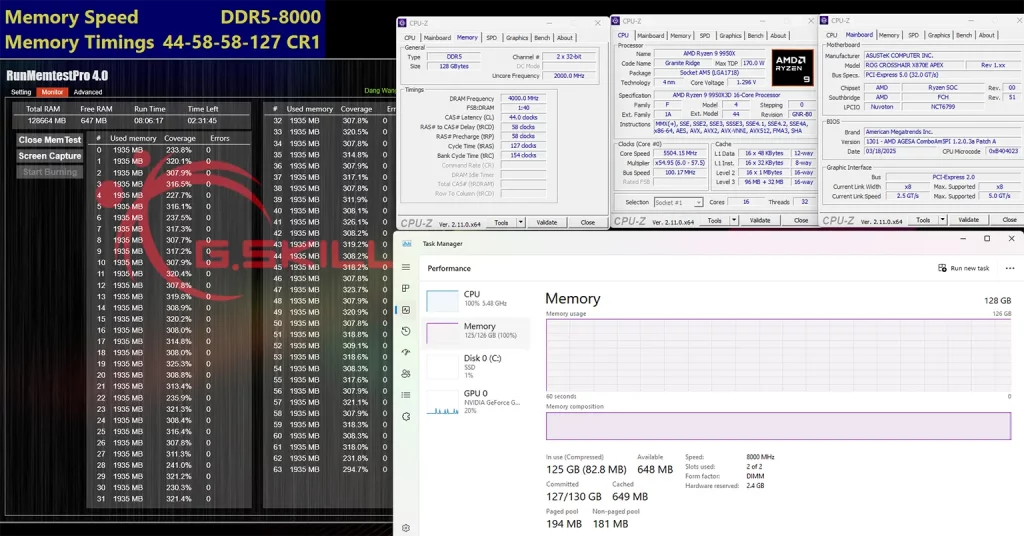Open Processes page icon in Task Manager
1024x536 pixels.
coord(406,289)
